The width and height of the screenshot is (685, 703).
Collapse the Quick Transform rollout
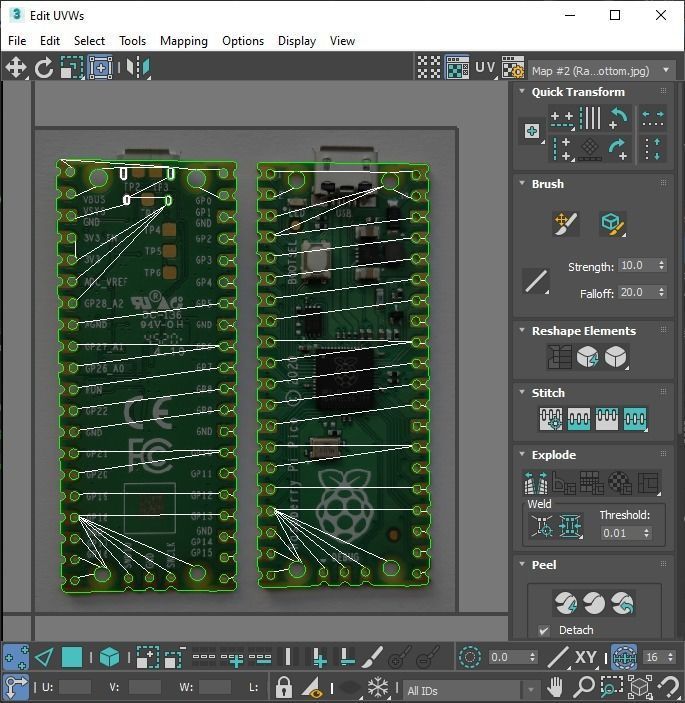click(522, 91)
